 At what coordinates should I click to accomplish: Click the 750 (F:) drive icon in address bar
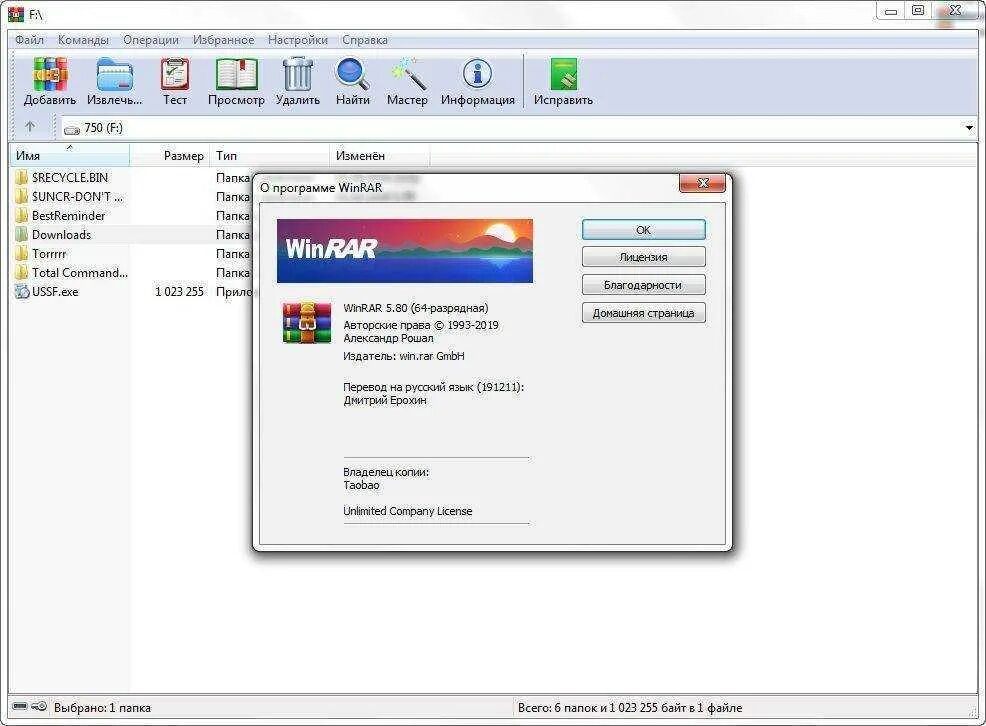click(x=72, y=129)
